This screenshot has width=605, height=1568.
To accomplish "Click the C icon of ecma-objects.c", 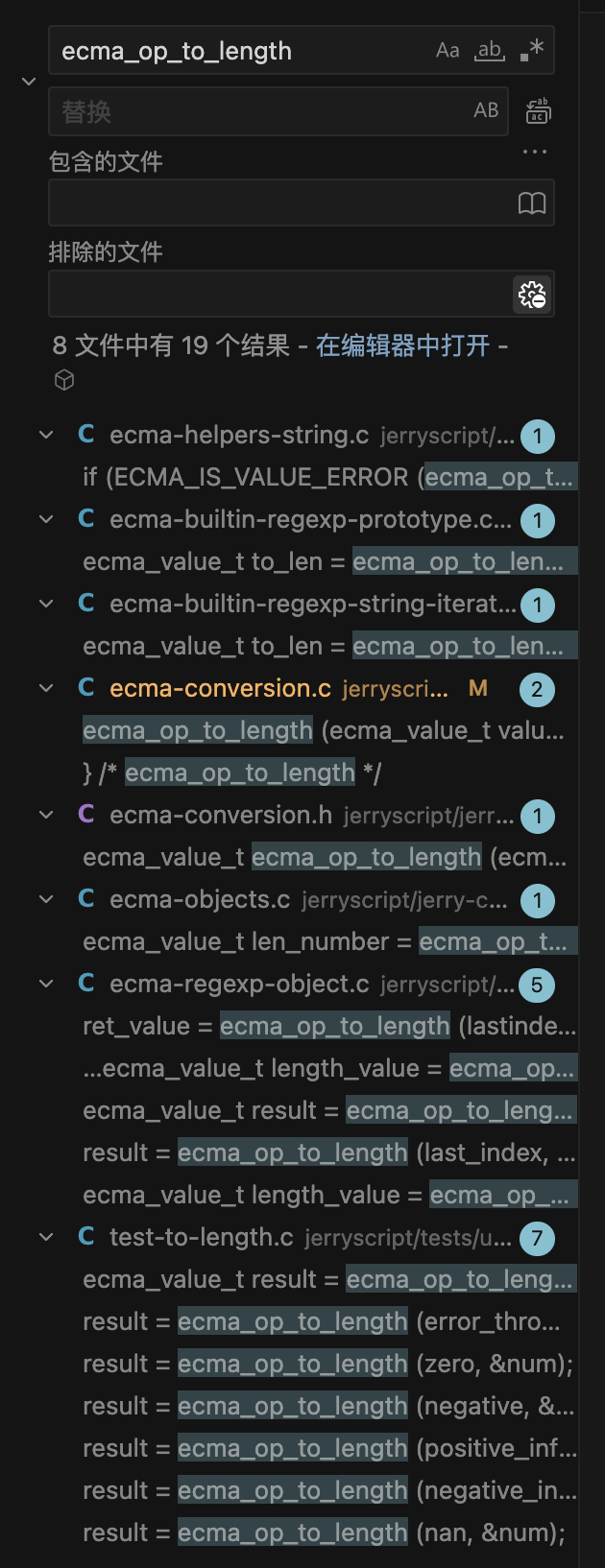I will (x=85, y=899).
